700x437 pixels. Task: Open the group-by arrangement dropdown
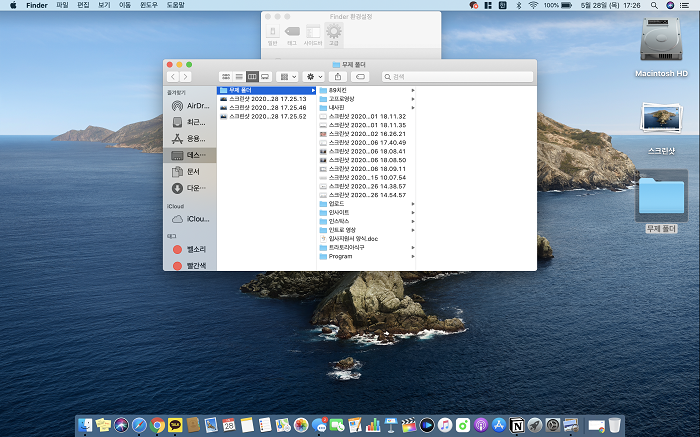pos(287,77)
